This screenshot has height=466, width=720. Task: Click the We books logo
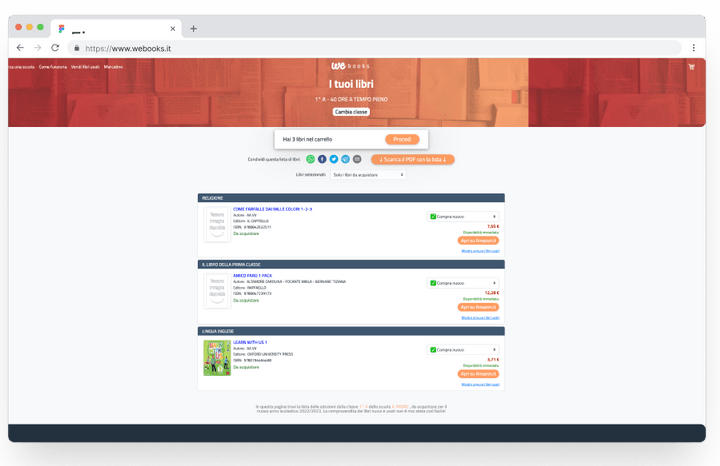350,66
